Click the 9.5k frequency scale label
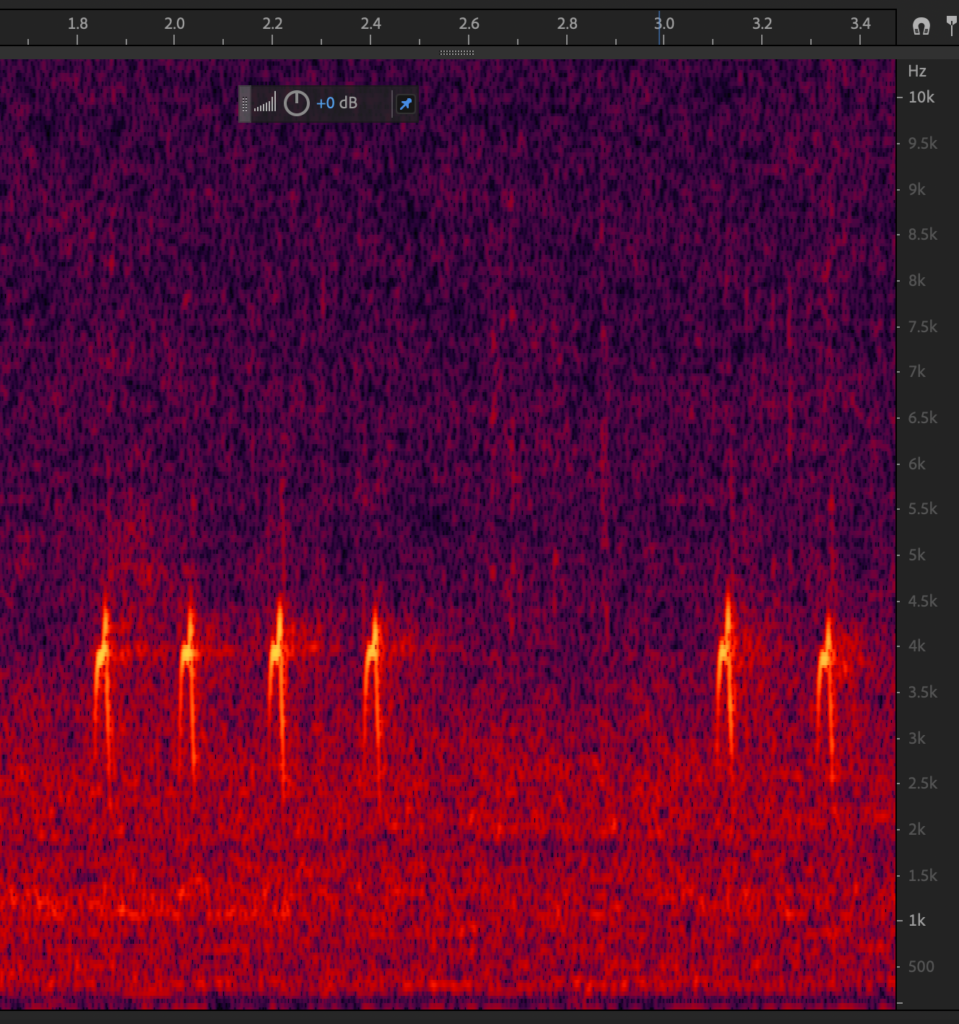Viewport: 959px width, 1024px height. tap(922, 143)
